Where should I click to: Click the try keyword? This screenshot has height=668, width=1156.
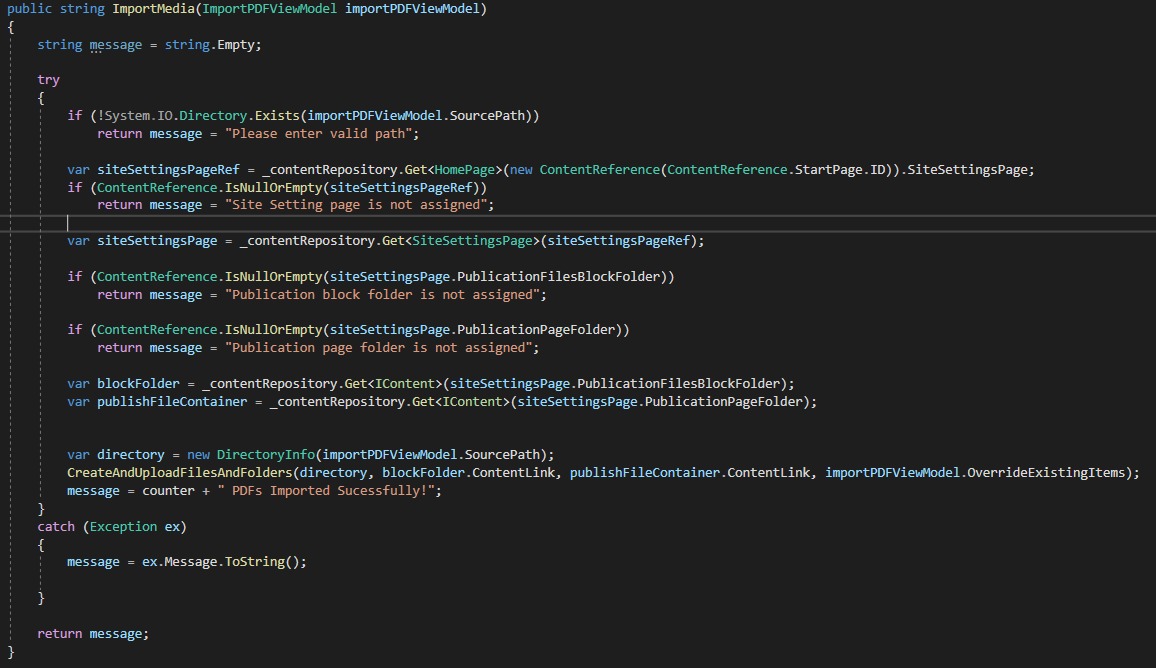pyautogui.click(x=48, y=80)
